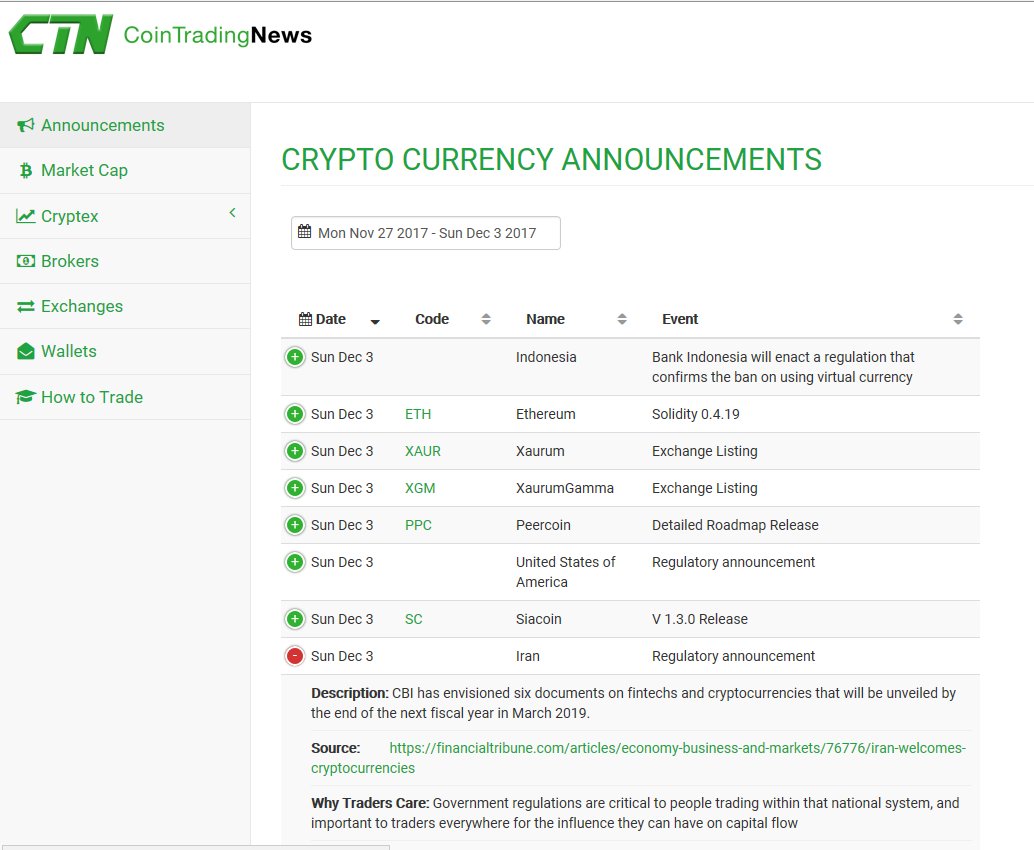Viewport: 1034px width, 850px height.
Task: Open the financialtribune.com source link
Action: coord(638,758)
